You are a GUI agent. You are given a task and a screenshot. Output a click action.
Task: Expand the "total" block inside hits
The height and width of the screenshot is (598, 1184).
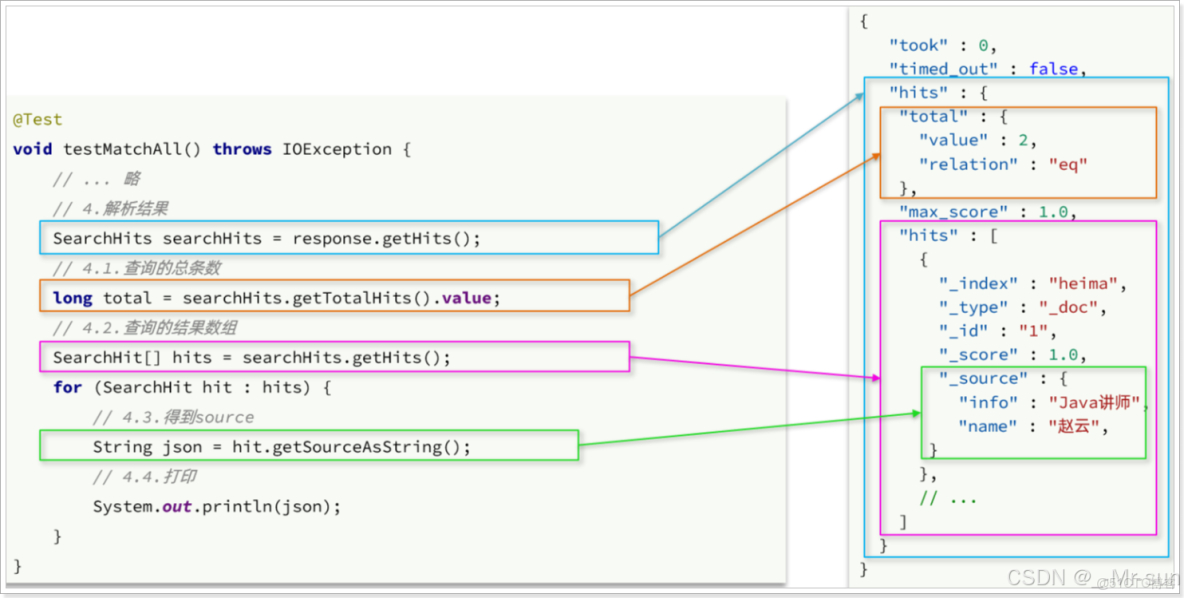tap(934, 116)
